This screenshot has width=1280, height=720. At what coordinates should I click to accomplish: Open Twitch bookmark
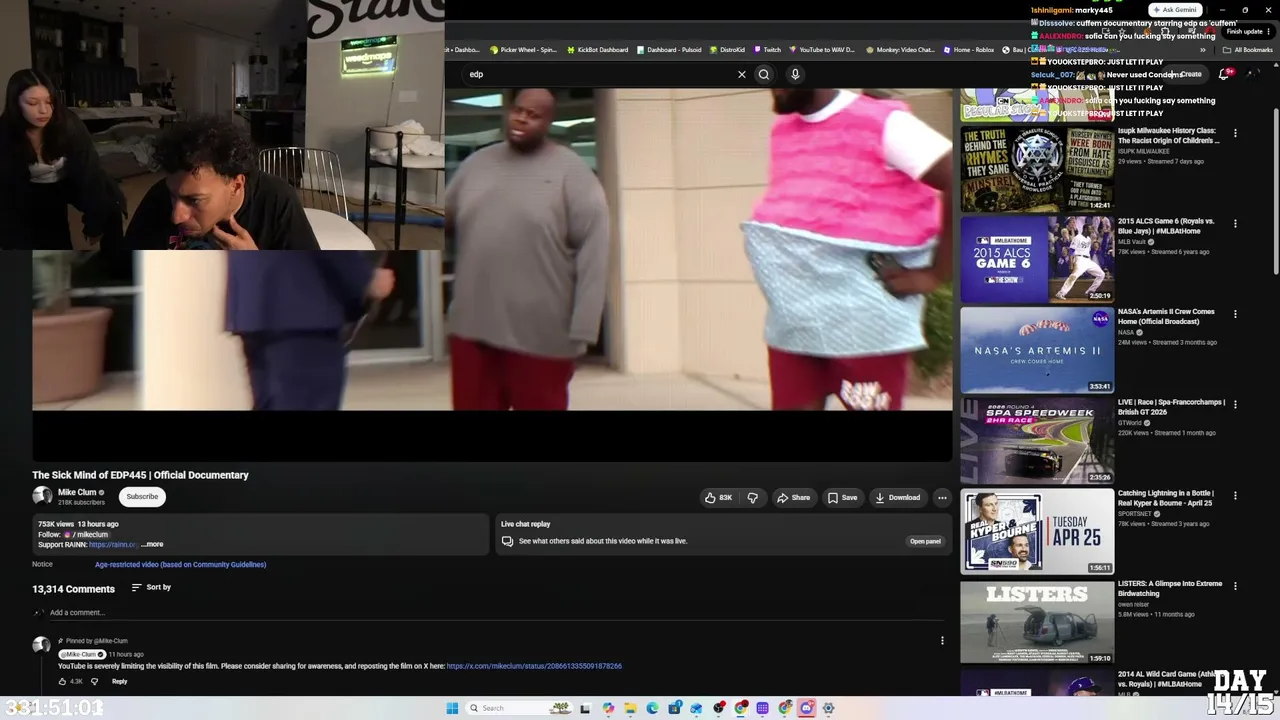point(767,49)
